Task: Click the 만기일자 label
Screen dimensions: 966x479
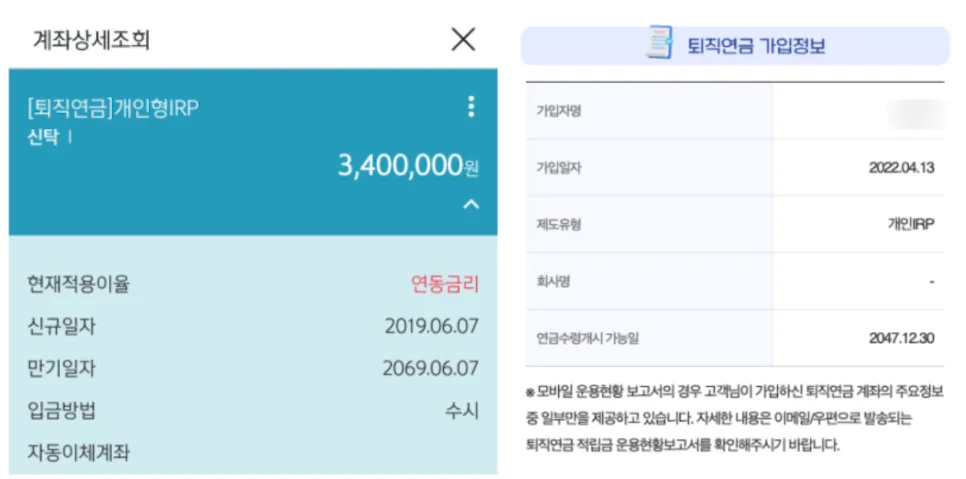Action: click(62, 368)
